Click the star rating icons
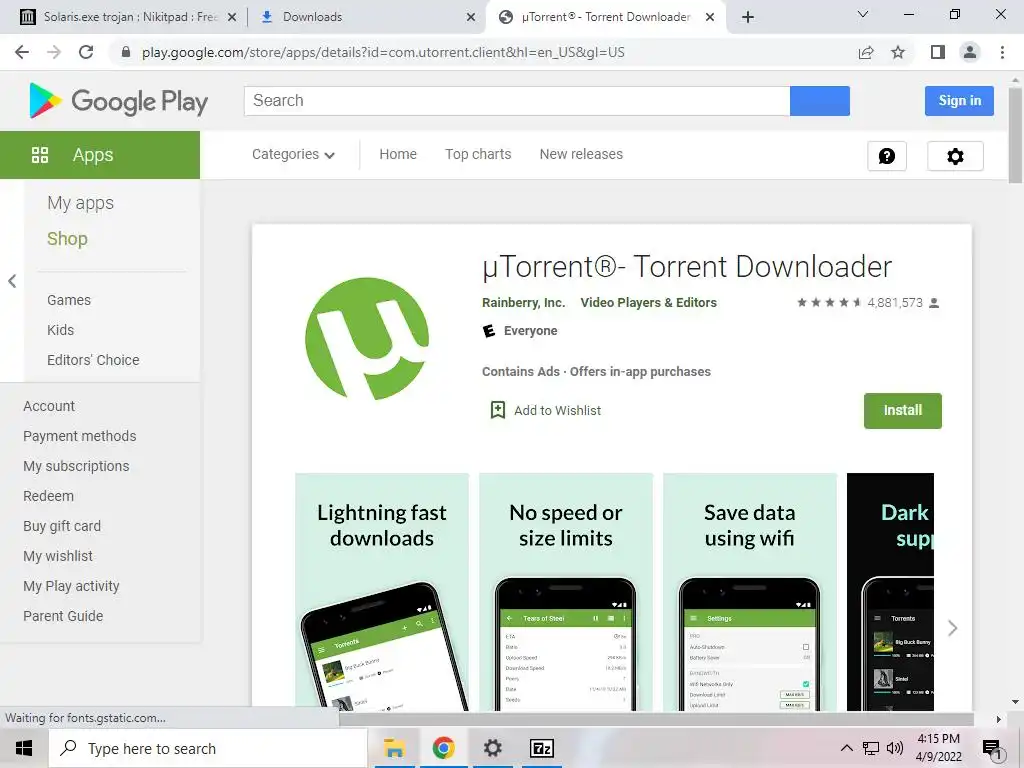Viewport: 1024px width, 768px height. coord(829,302)
